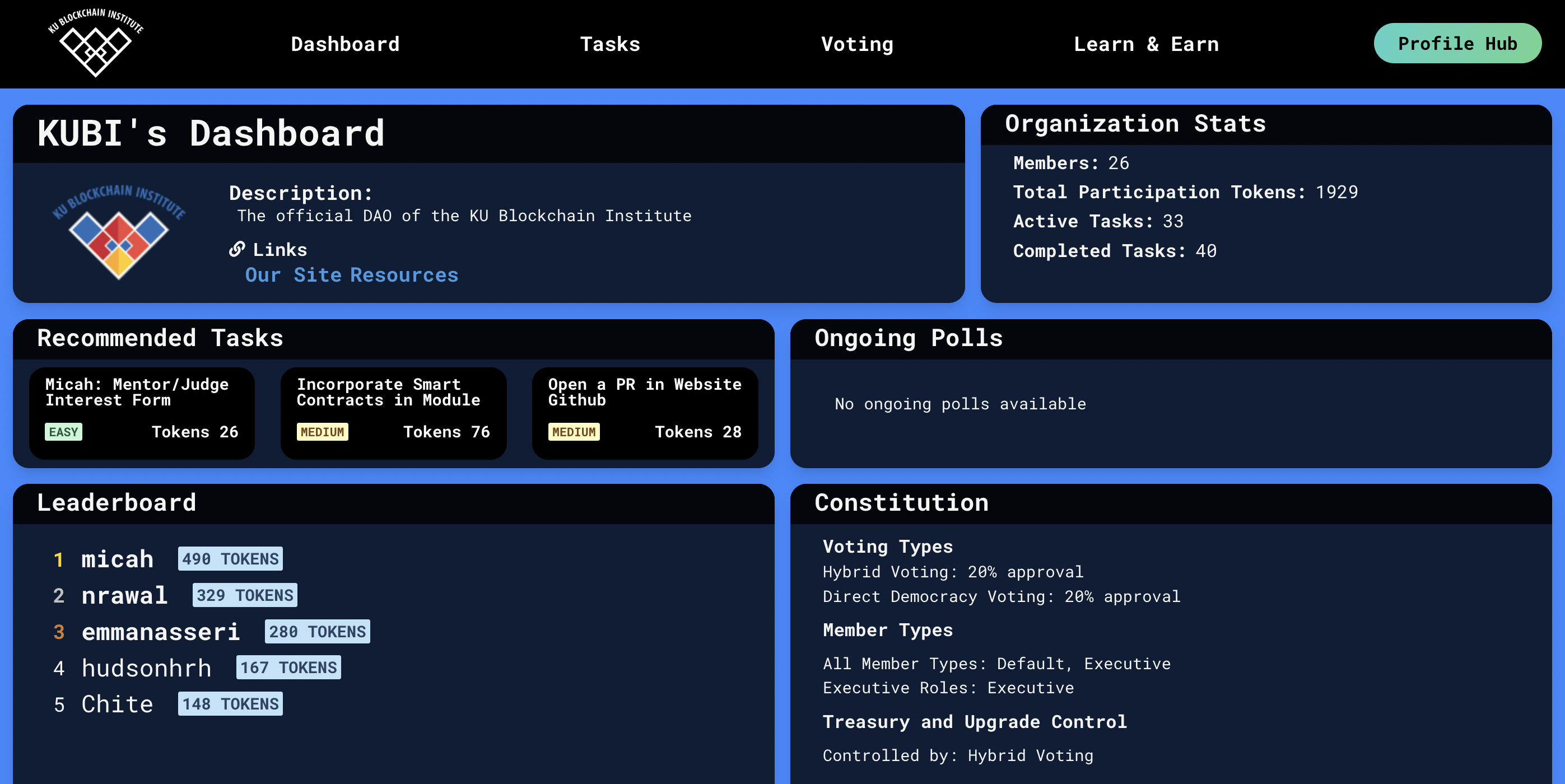Click the 148 TOKENS badge

(x=230, y=704)
